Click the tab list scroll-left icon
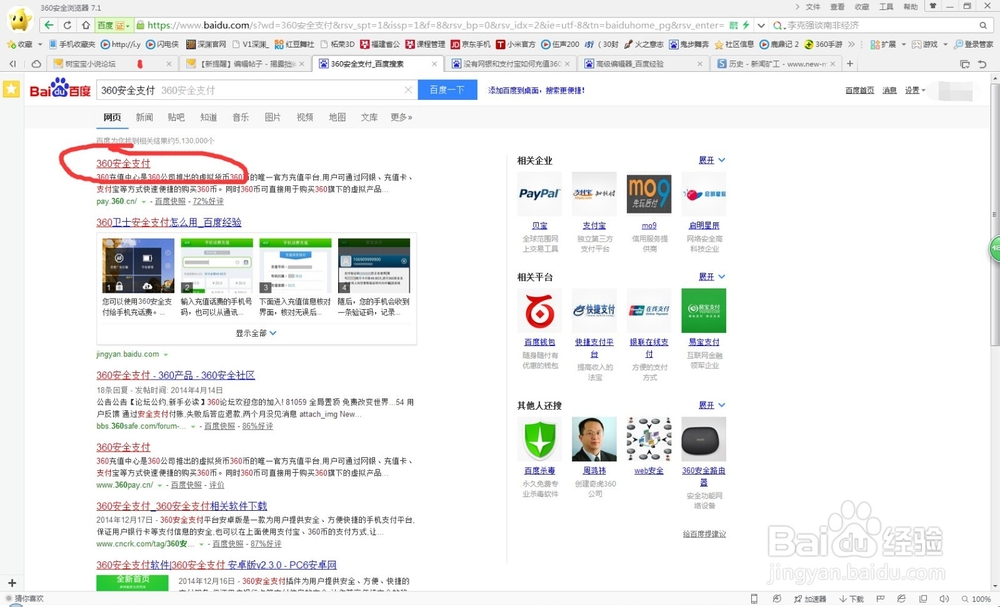The height and width of the screenshot is (607, 1000). point(13,64)
